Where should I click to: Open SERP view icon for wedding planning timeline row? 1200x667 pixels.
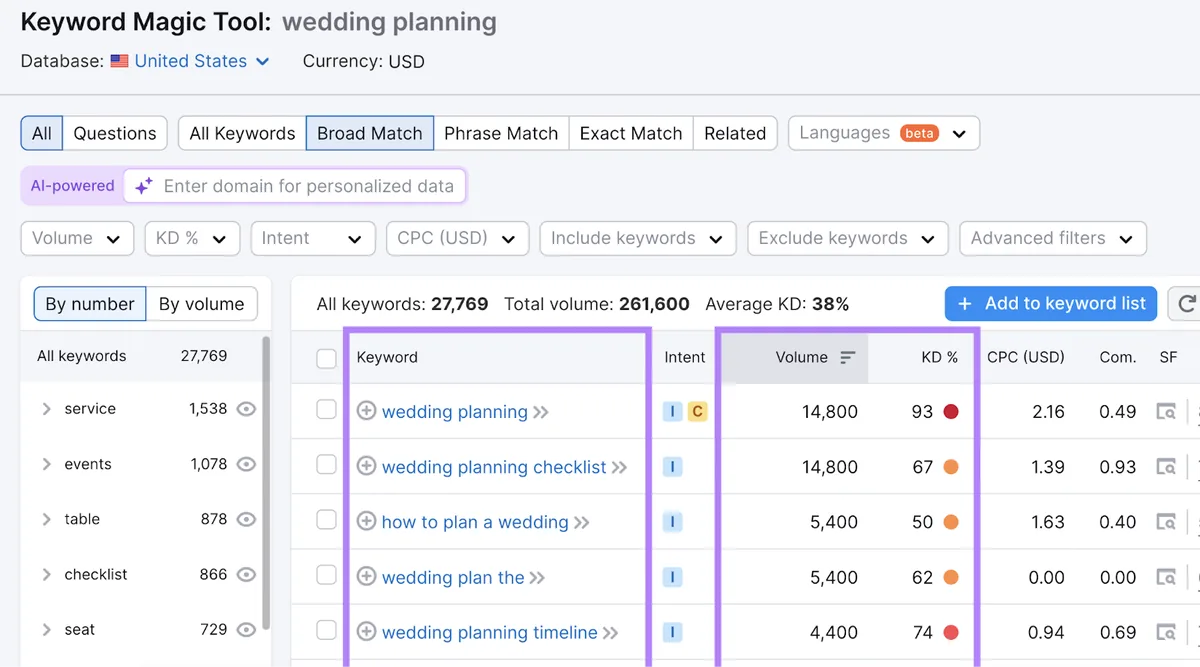click(x=1166, y=631)
